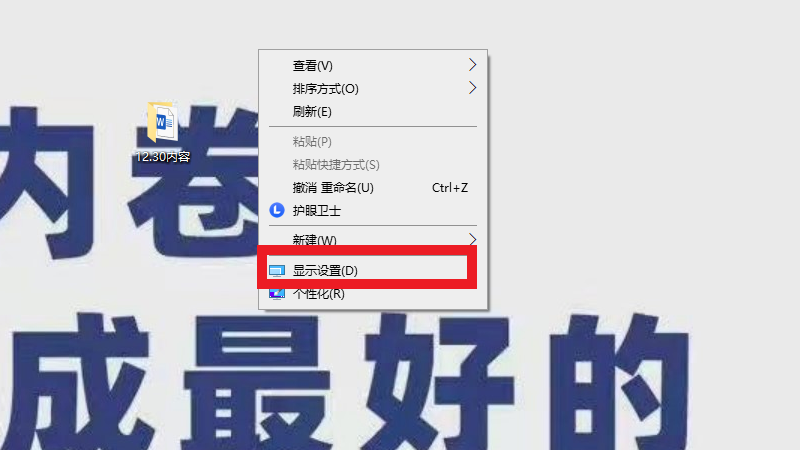Click the greyed 粘贴(P) entry
800x450 pixels.
(373, 141)
